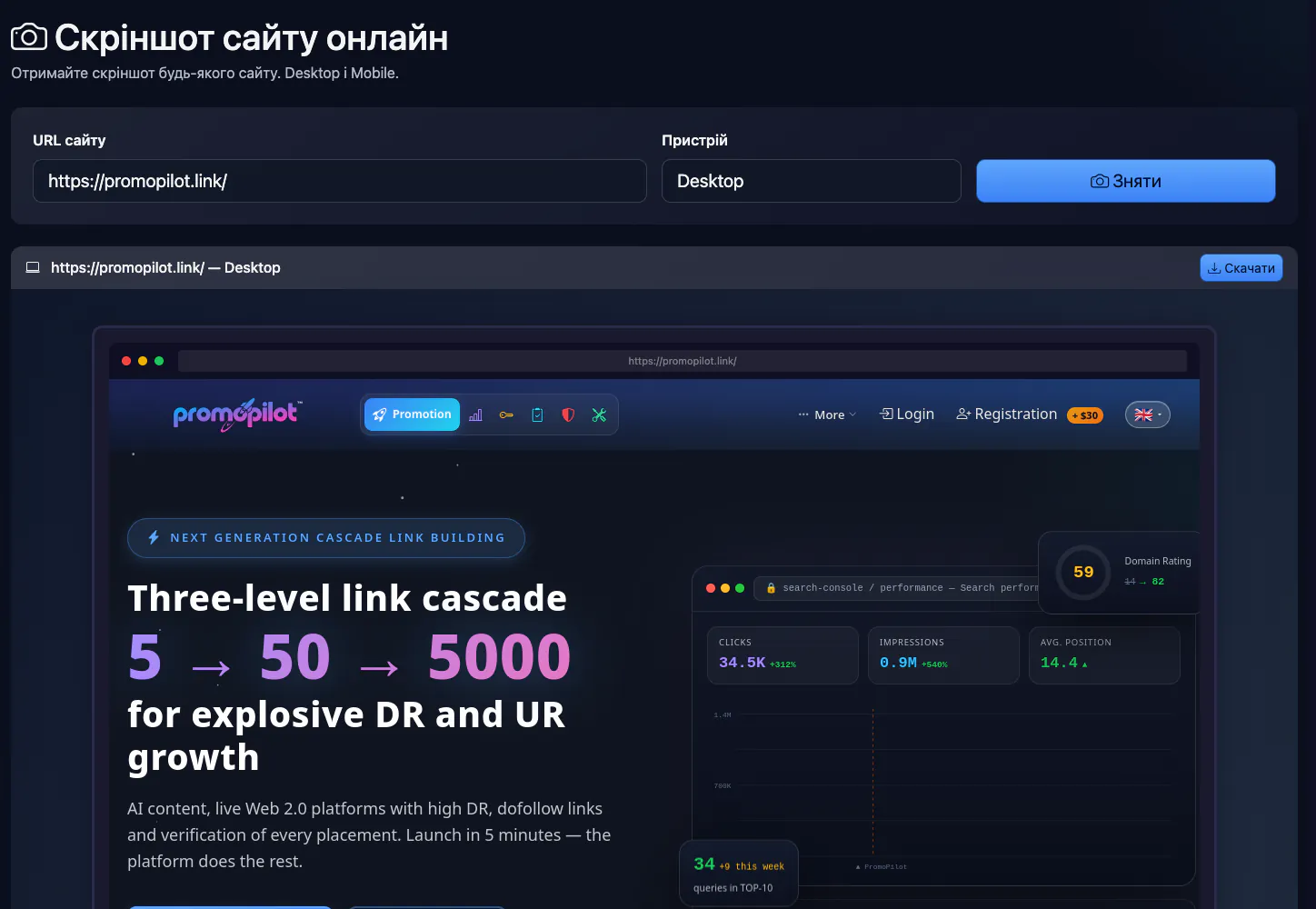Click the +$30 bonus badge
The height and width of the screenshot is (909, 1316).
pyautogui.click(x=1085, y=415)
